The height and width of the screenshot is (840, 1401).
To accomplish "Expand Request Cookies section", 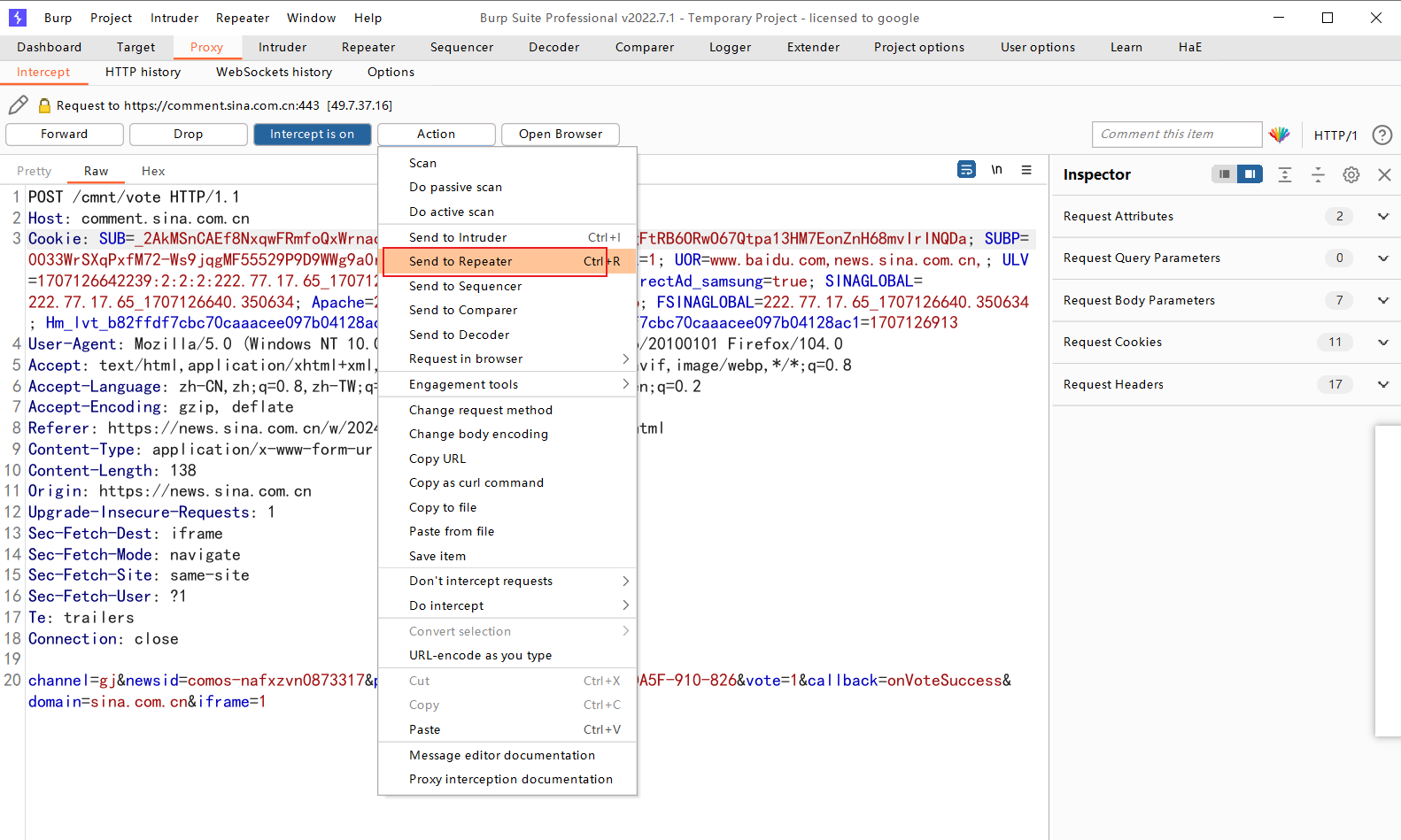I will [1382, 343].
